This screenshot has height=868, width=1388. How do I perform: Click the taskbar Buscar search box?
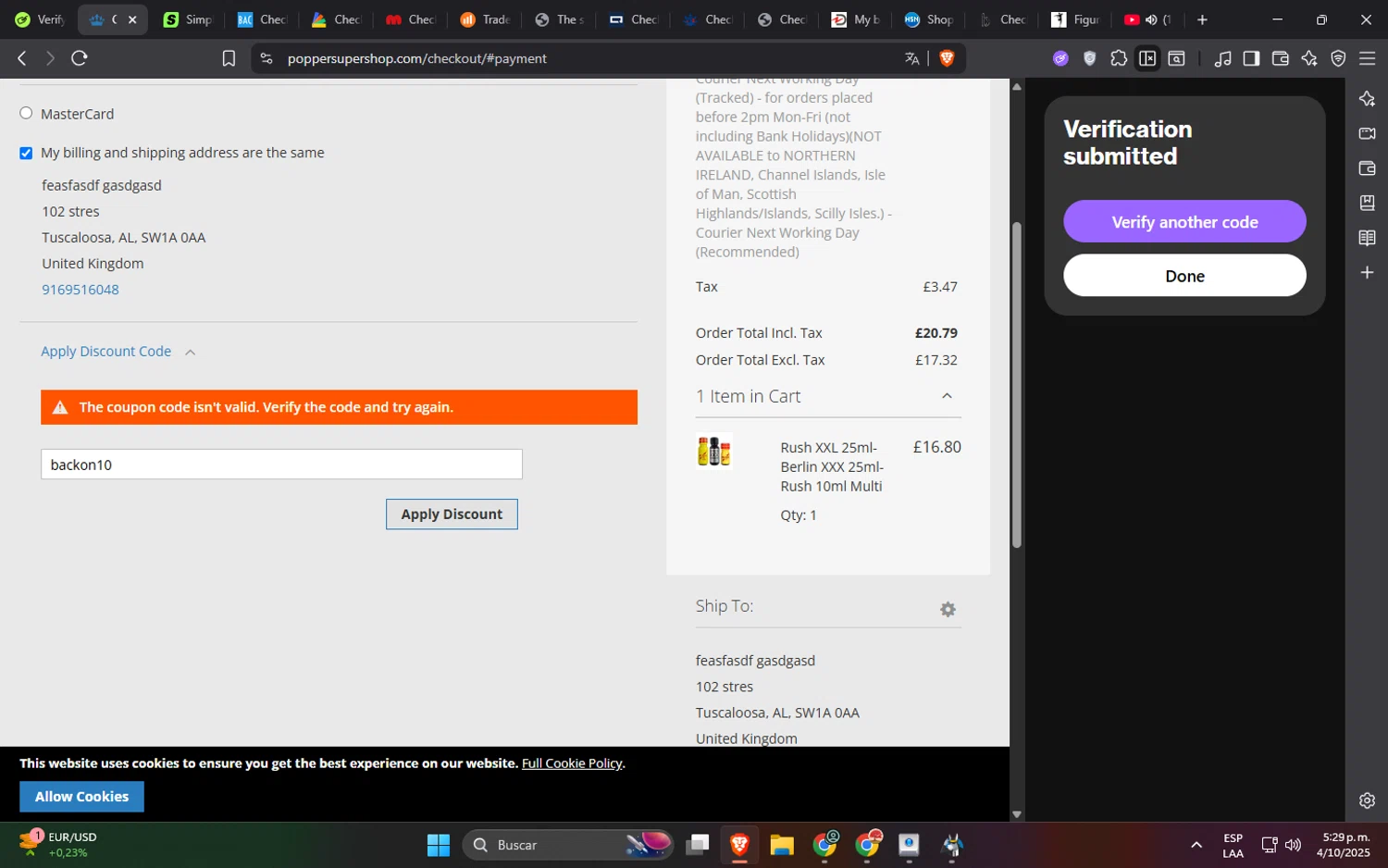pyautogui.click(x=568, y=845)
